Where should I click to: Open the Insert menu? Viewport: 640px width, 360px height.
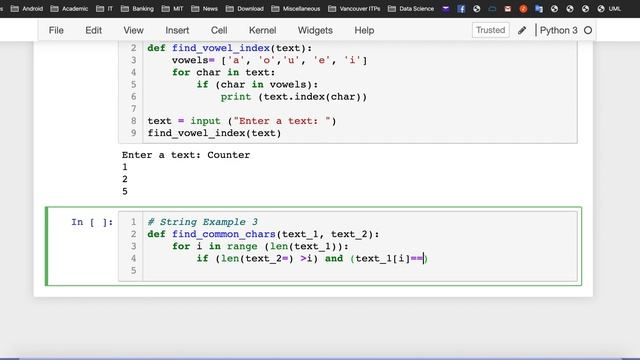click(177, 30)
